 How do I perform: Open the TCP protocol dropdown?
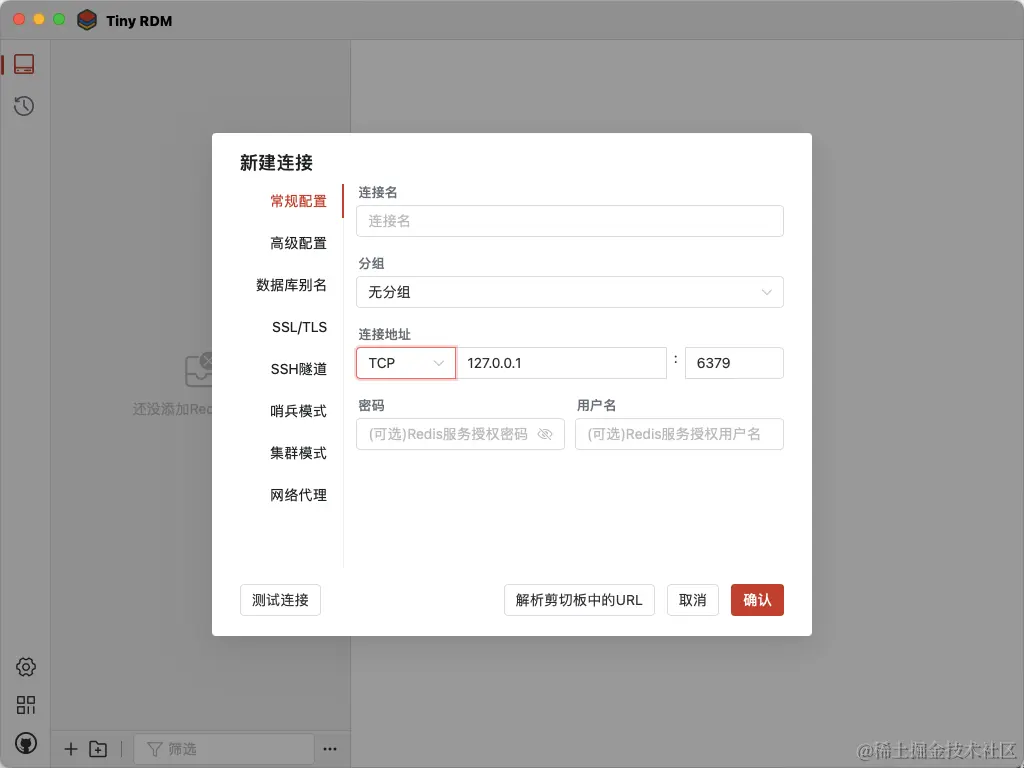(405, 363)
